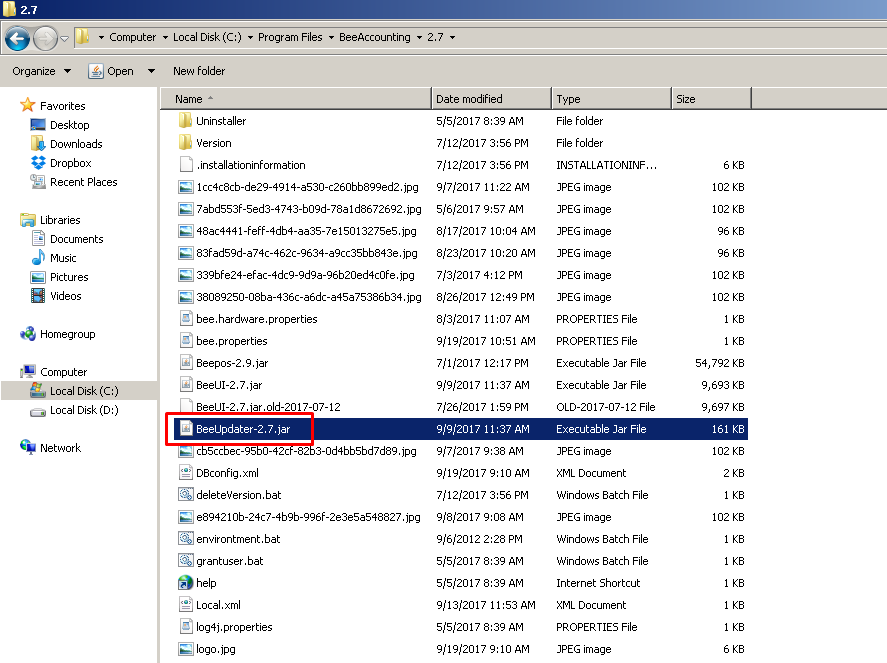Image resolution: width=887 pixels, height=663 pixels.
Task: Expand dropdown arrow after Local Disk (C:) breadcrumb
Action: [250, 38]
